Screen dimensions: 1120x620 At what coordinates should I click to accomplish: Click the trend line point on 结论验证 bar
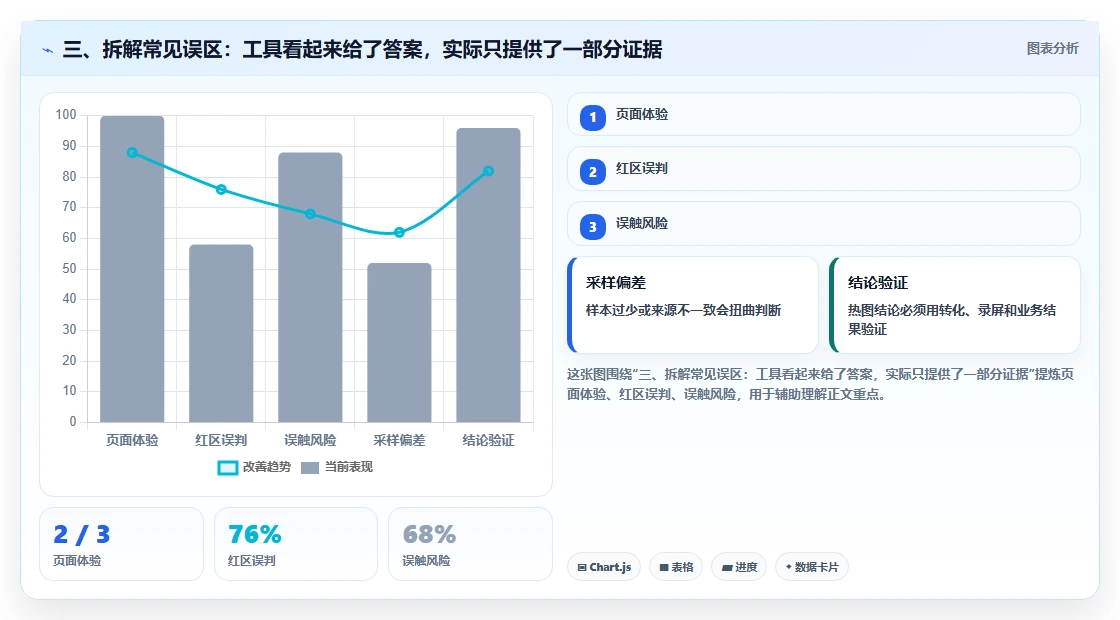pyautogui.click(x=489, y=171)
